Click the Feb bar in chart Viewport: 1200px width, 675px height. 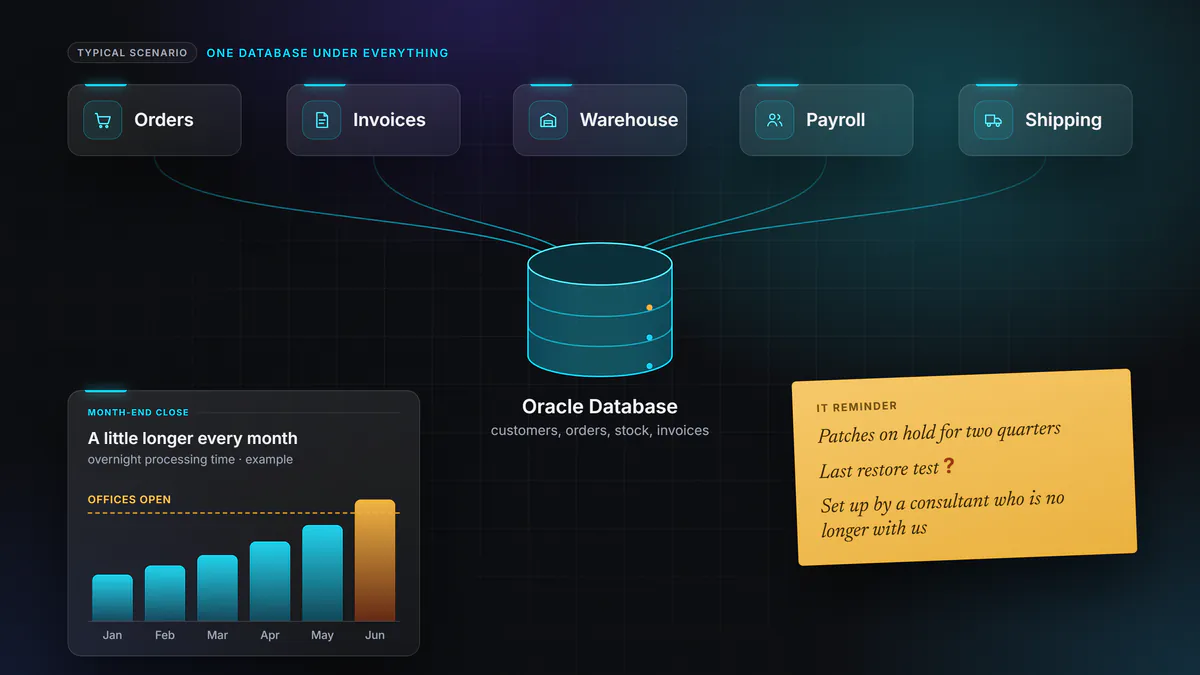(x=165, y=593)
